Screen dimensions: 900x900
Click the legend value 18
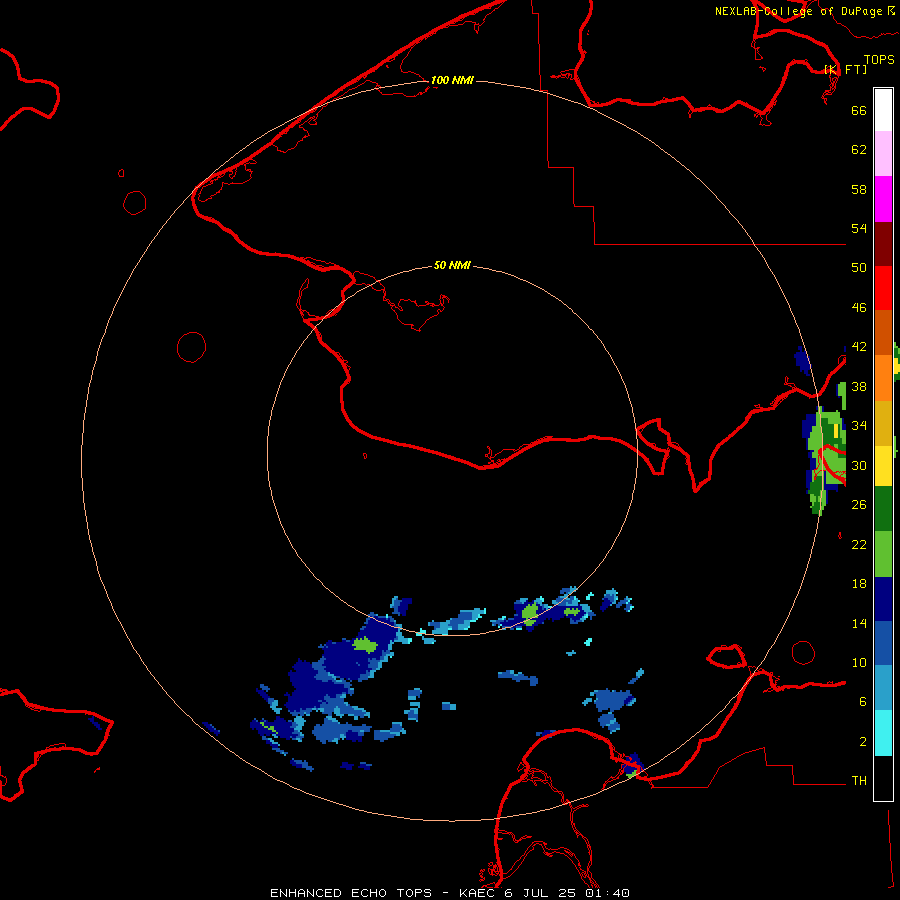pyautogui.click(x=859, y=584)
